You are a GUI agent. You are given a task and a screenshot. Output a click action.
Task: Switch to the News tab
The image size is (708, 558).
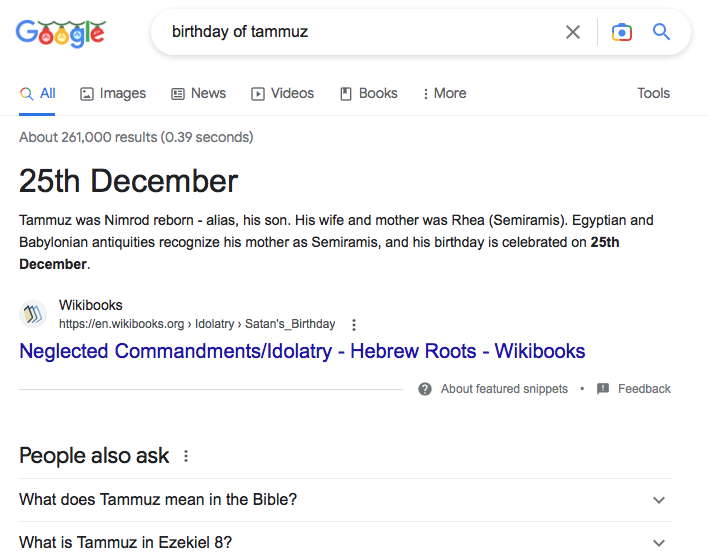pos(198,93)
